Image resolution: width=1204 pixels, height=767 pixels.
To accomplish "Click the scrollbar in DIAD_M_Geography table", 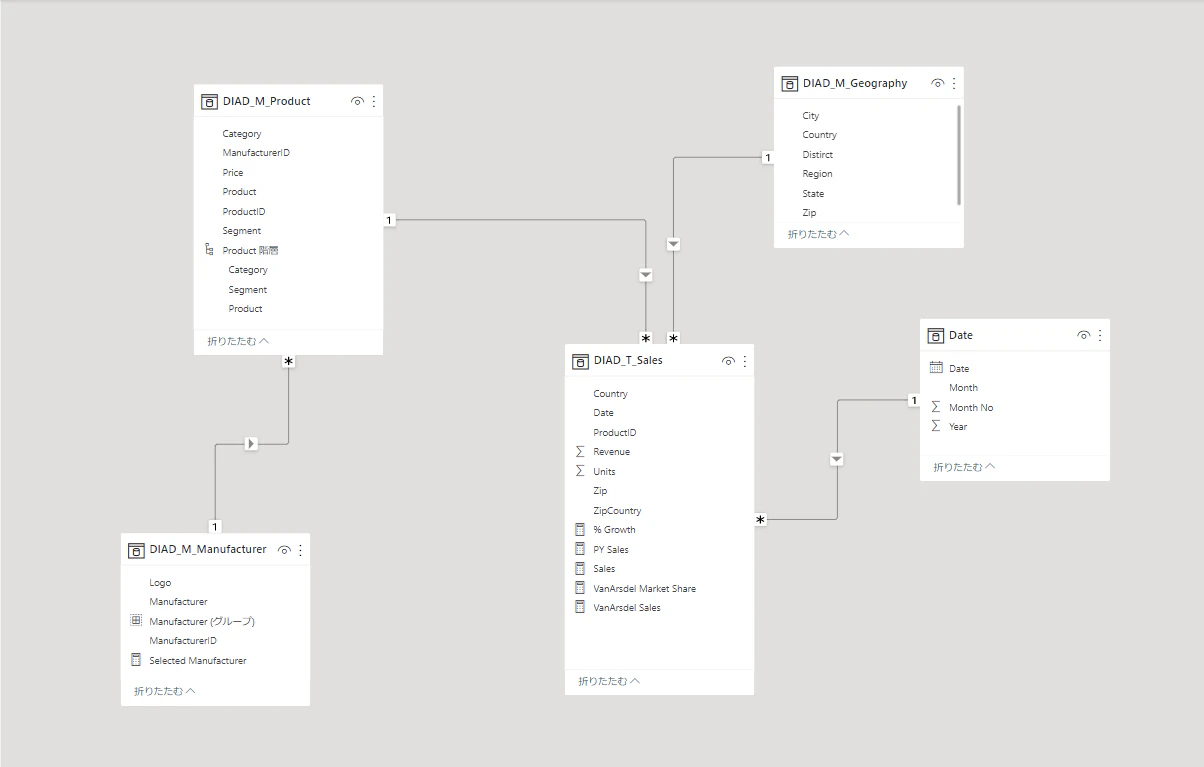I will [x=959, y=155].
